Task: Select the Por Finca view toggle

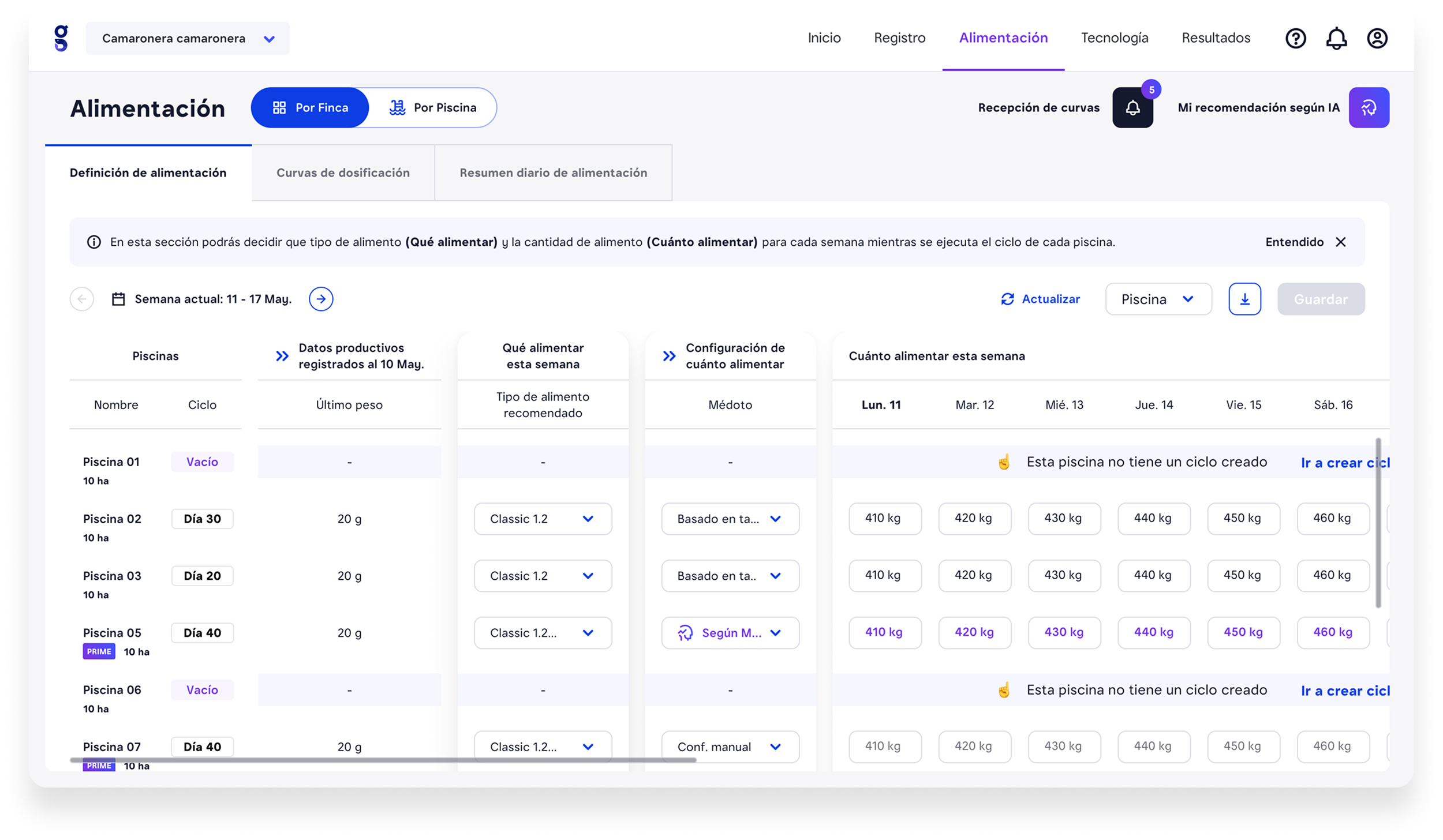Action: (311, 108)
